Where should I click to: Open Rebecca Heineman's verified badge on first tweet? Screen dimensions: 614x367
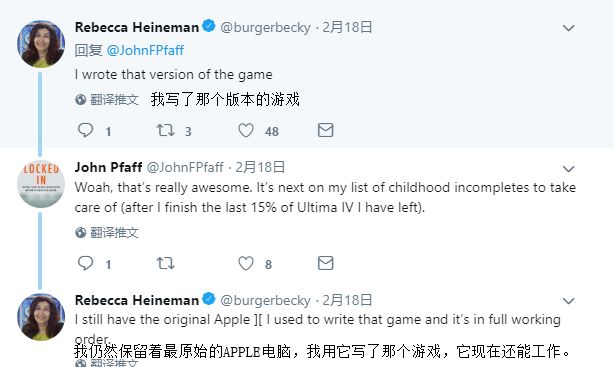pos(209,26)
